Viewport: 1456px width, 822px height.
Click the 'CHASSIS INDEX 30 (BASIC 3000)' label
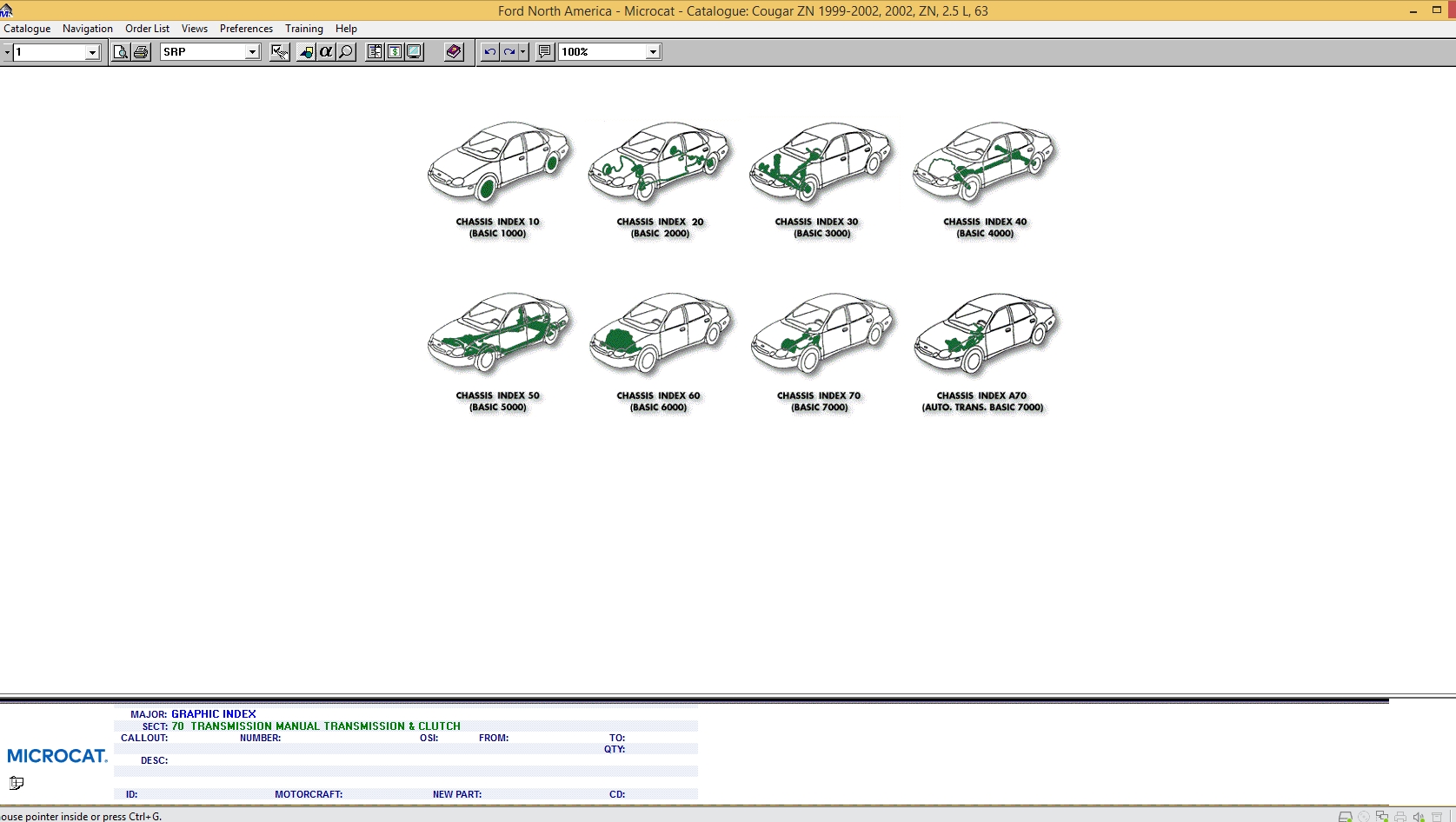coord(817,228)
